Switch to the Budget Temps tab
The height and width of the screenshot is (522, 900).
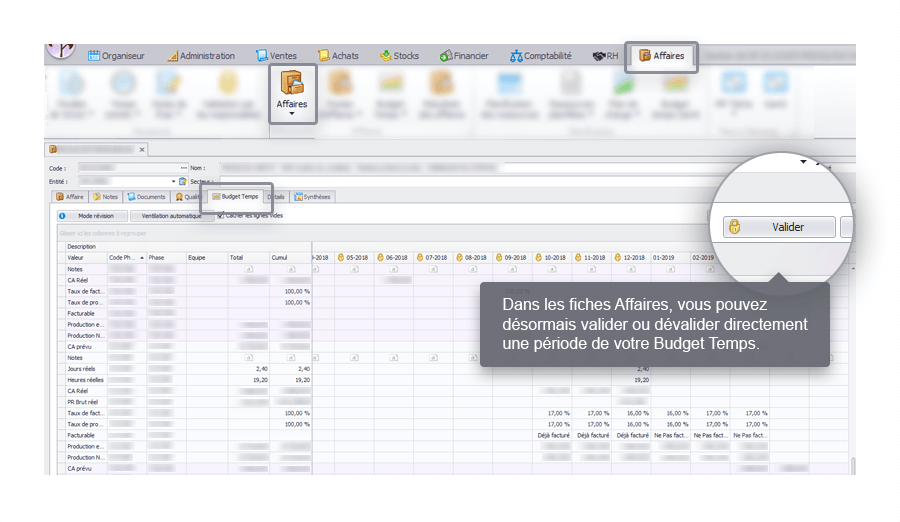point(235,197)
